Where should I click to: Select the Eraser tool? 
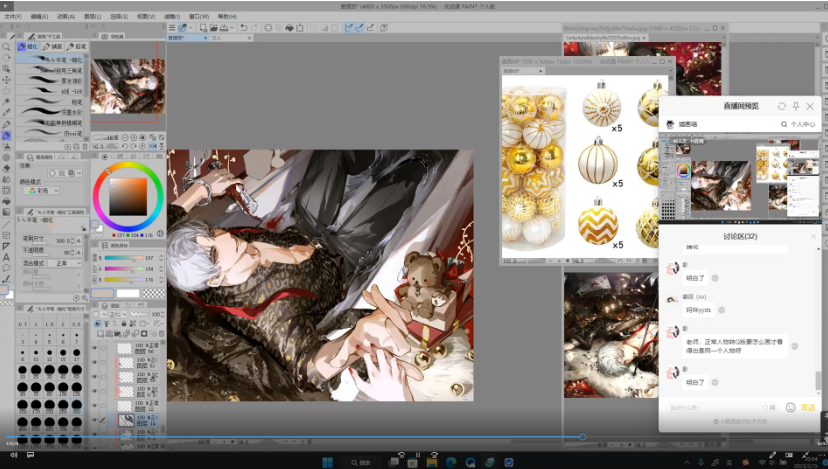[6, 168]
